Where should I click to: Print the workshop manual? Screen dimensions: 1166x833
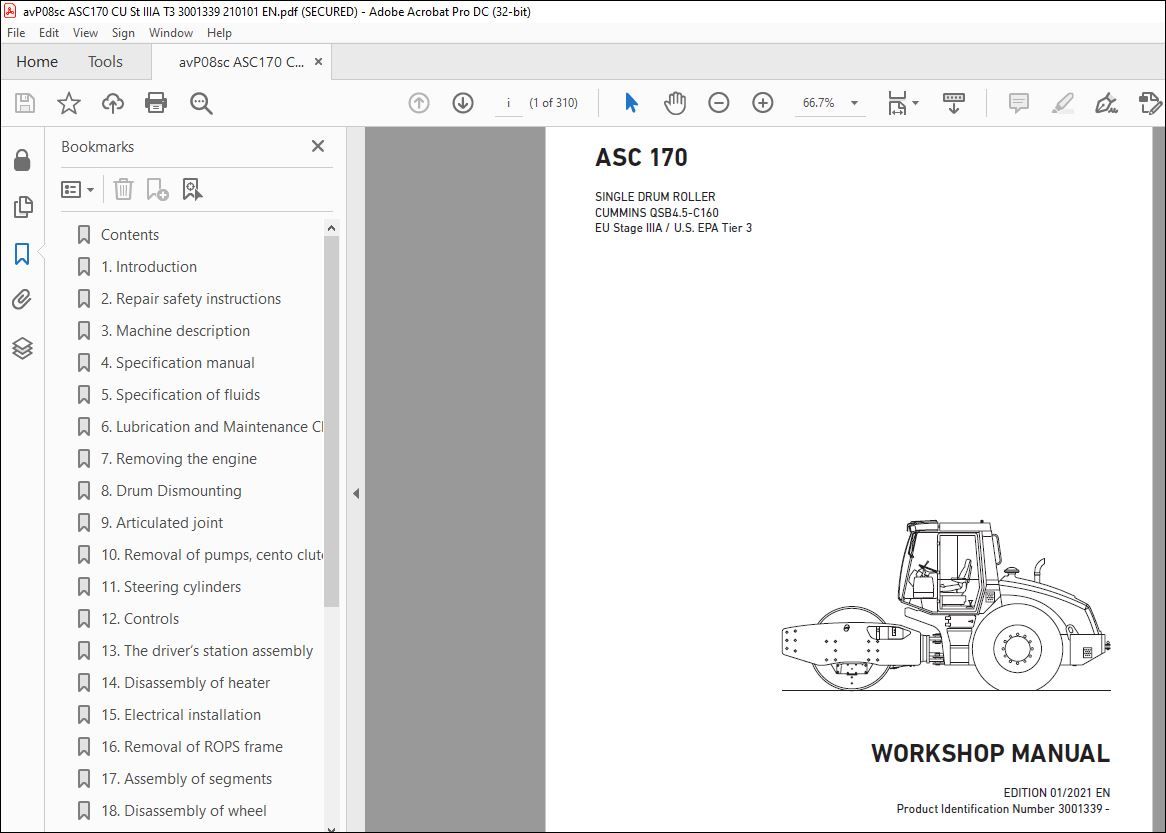(157, 102)
